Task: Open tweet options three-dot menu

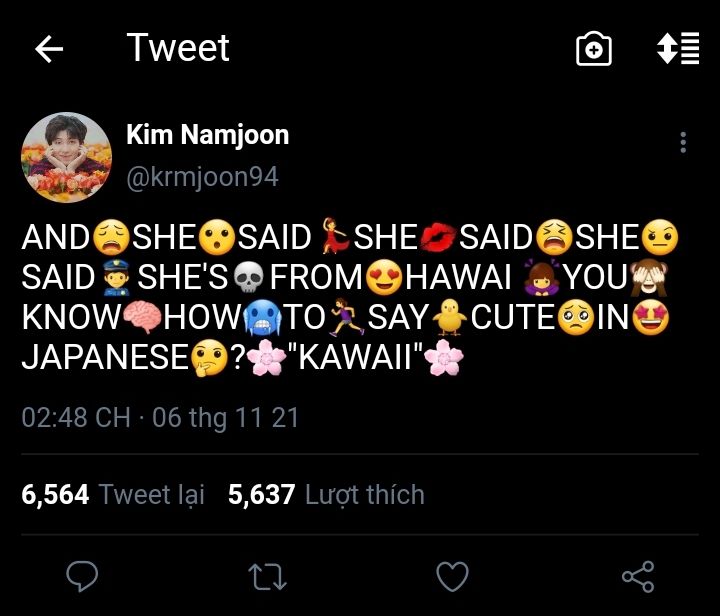Action: point(683,142)
